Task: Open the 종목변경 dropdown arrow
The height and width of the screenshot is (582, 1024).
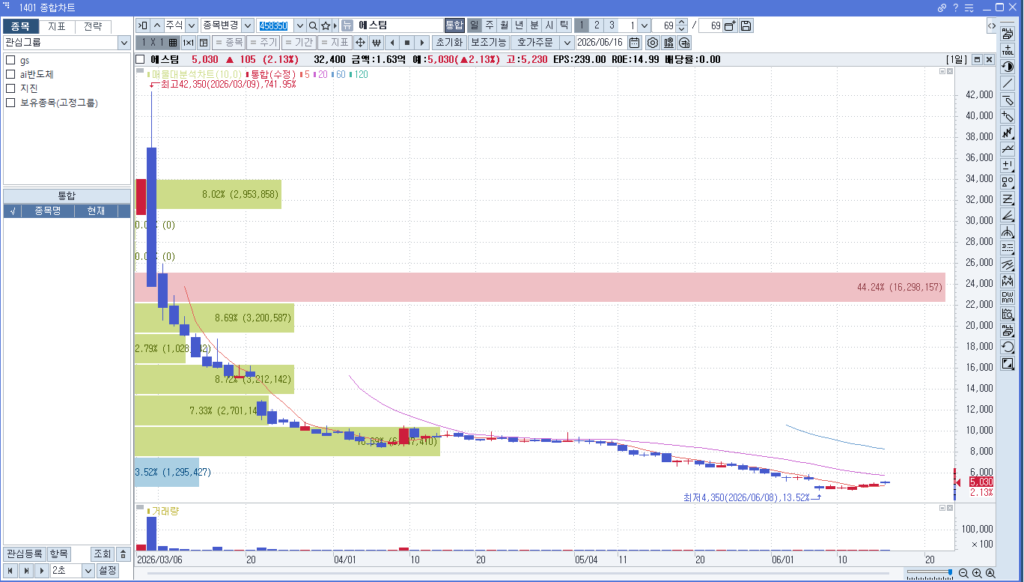Action: [x=248, y=25]
